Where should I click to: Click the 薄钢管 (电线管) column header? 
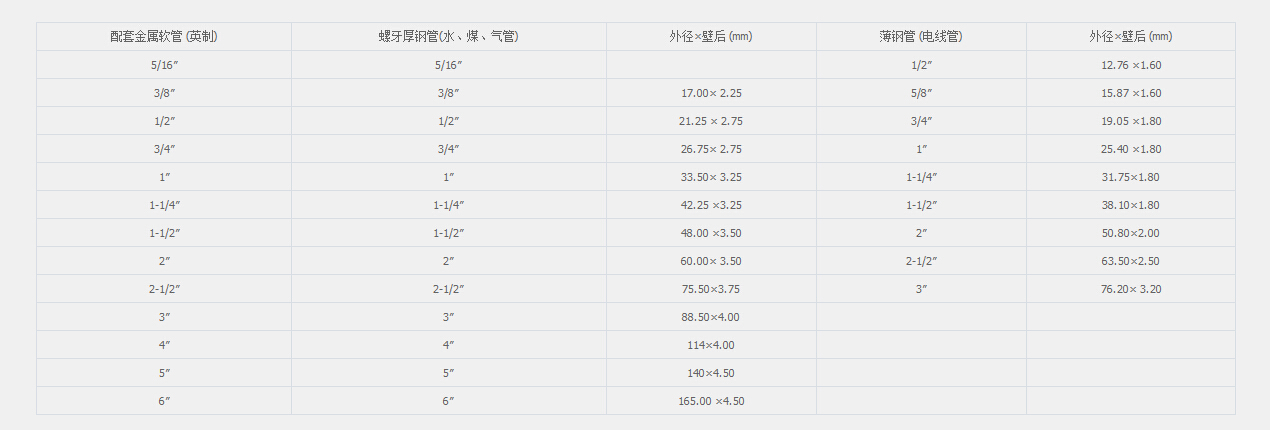pos(921,37)
